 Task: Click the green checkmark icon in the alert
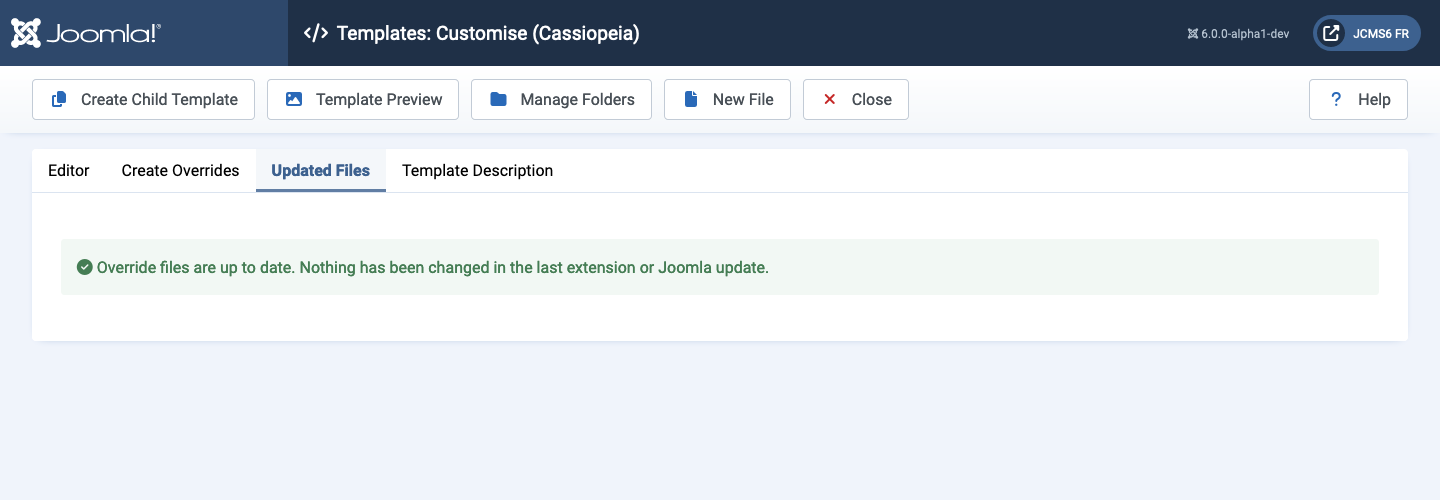(x=85, y=267)
